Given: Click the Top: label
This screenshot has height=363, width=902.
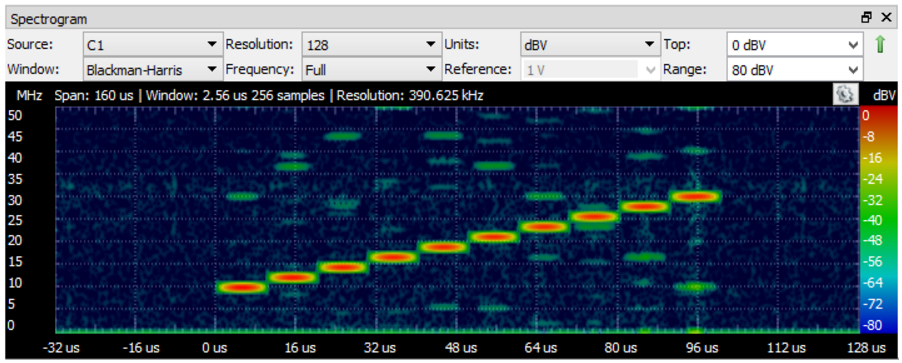Looking at the screenshot, I should click(676, 44).
